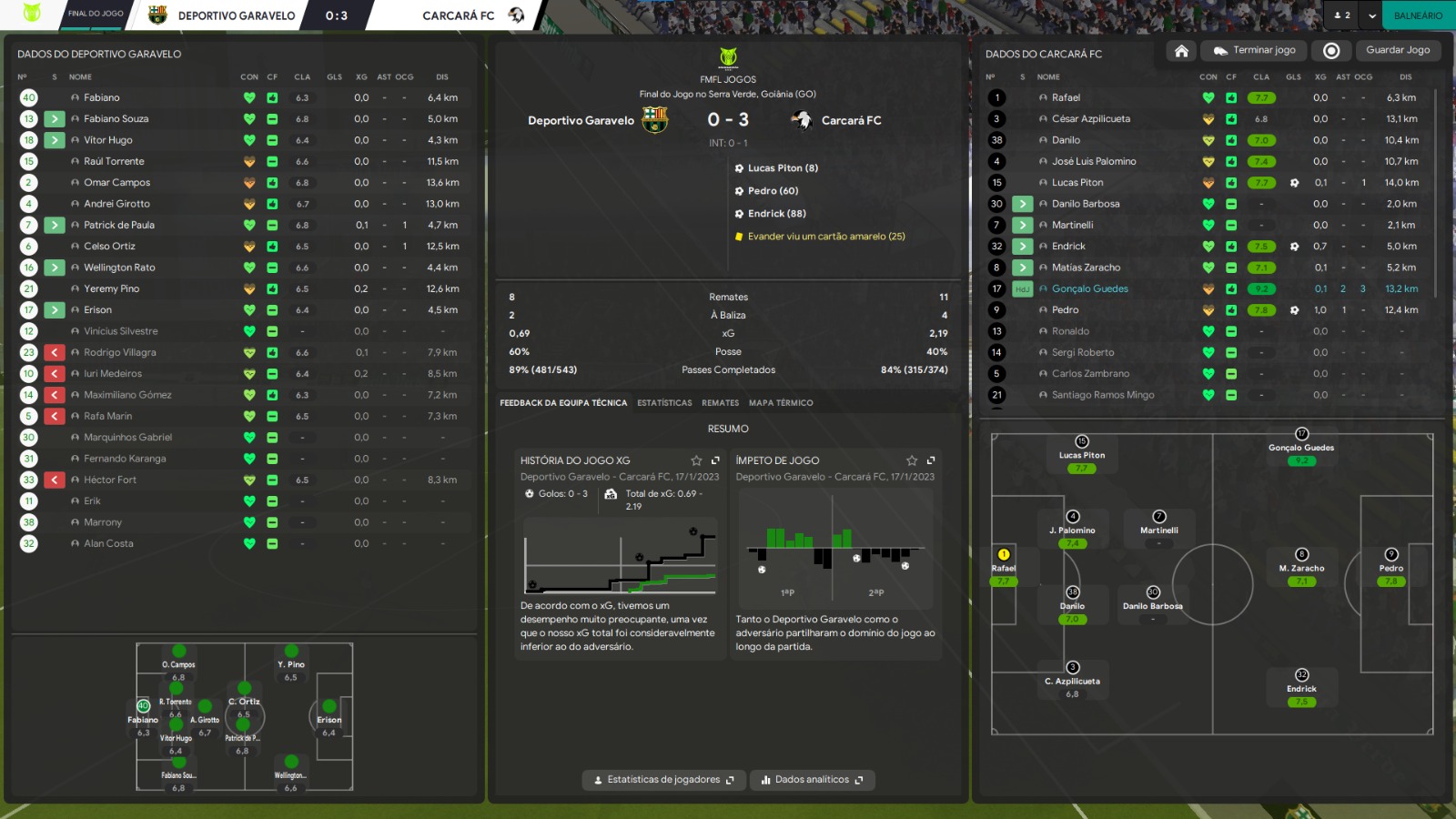Open Estatísticas de jogadores pop-out
Image resolution: width=1456 pixels, height=819 pixels.
pos(663,780)
